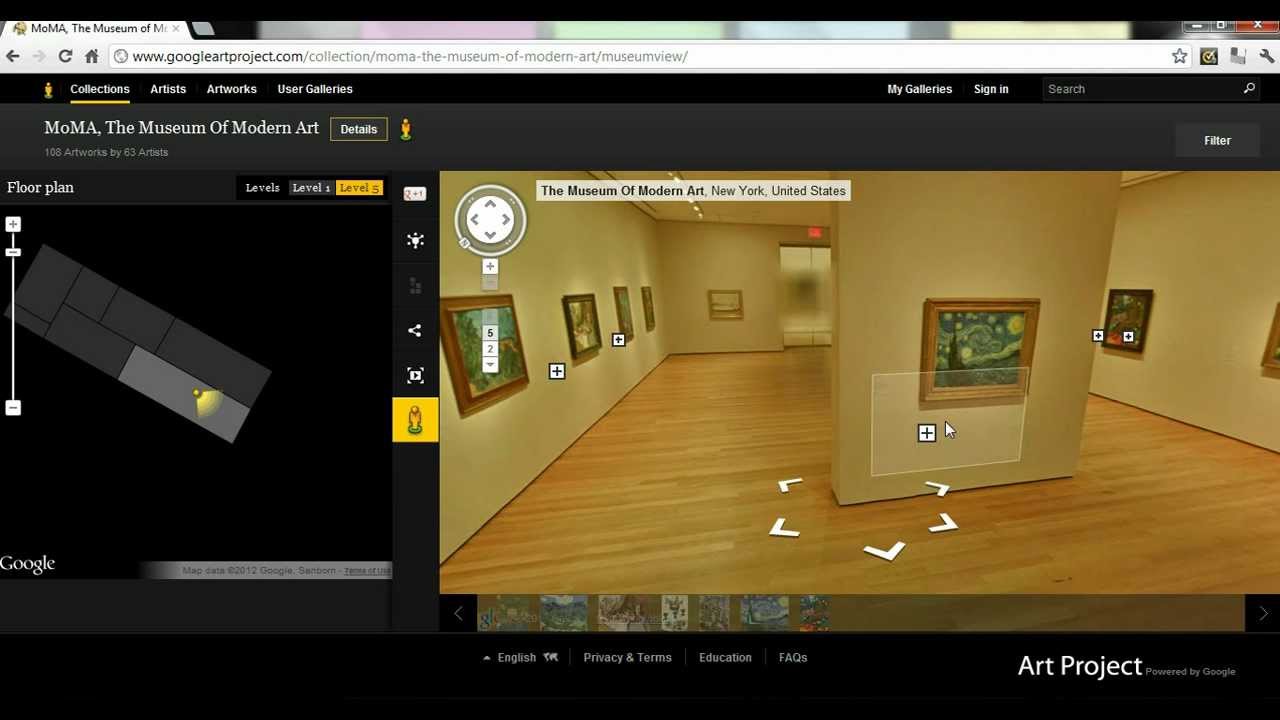Open the Collections menu

coord(100,89)
